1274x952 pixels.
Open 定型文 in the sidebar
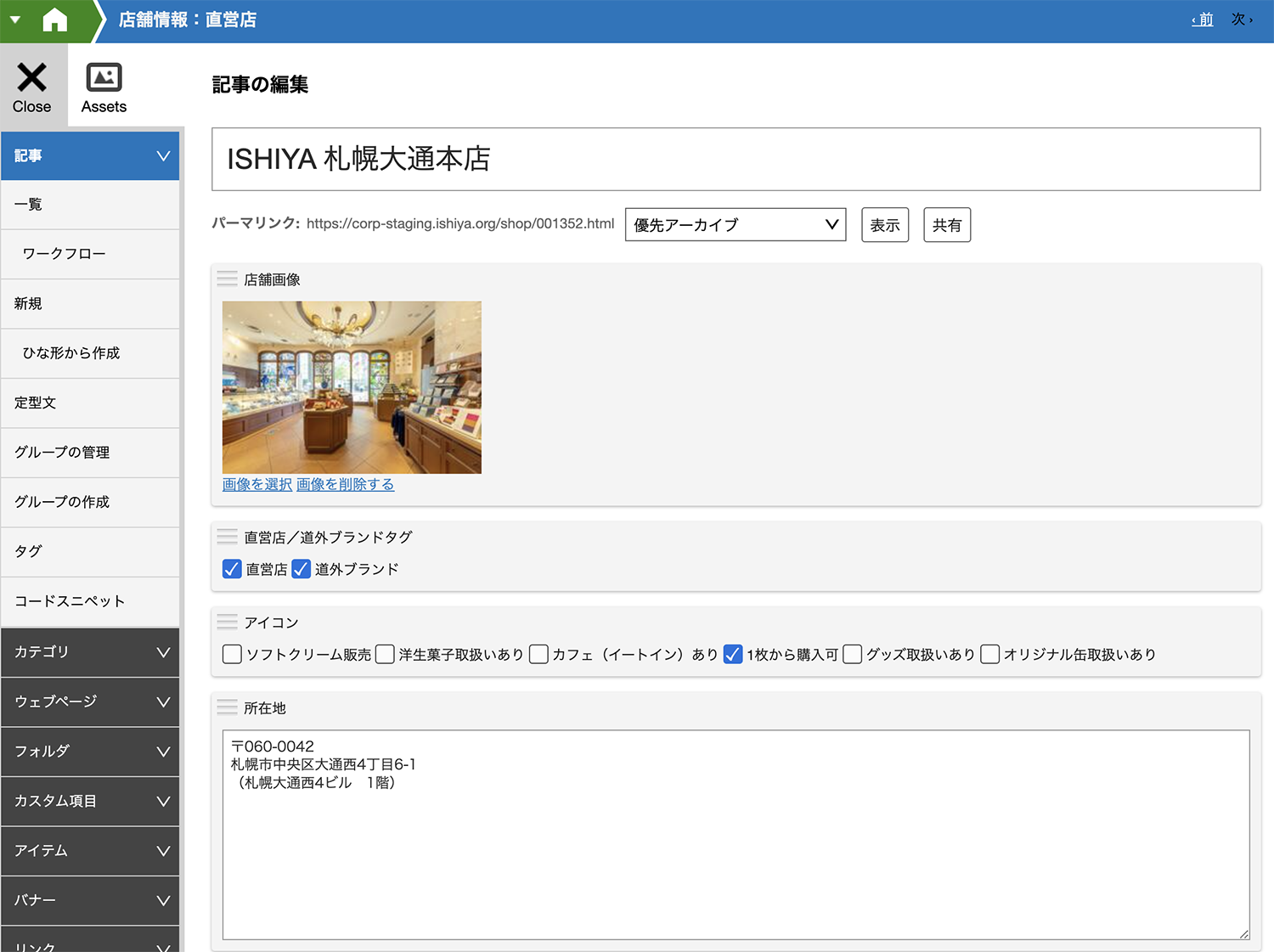pos(90,403)
